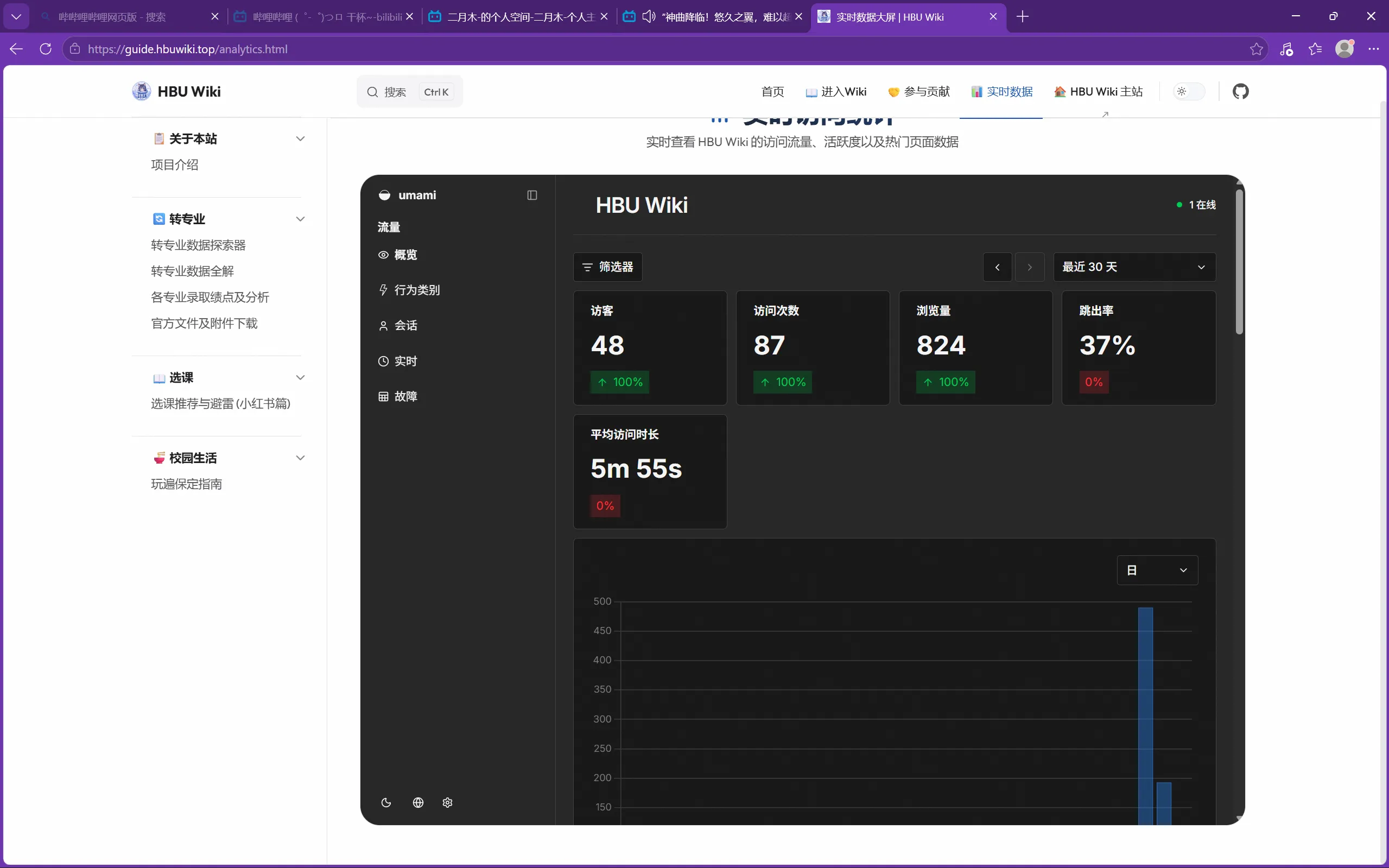Switch to 哔哩哔哩 干杯 bilibili tab
This screenshot has height=868, width=1389.
325,17
